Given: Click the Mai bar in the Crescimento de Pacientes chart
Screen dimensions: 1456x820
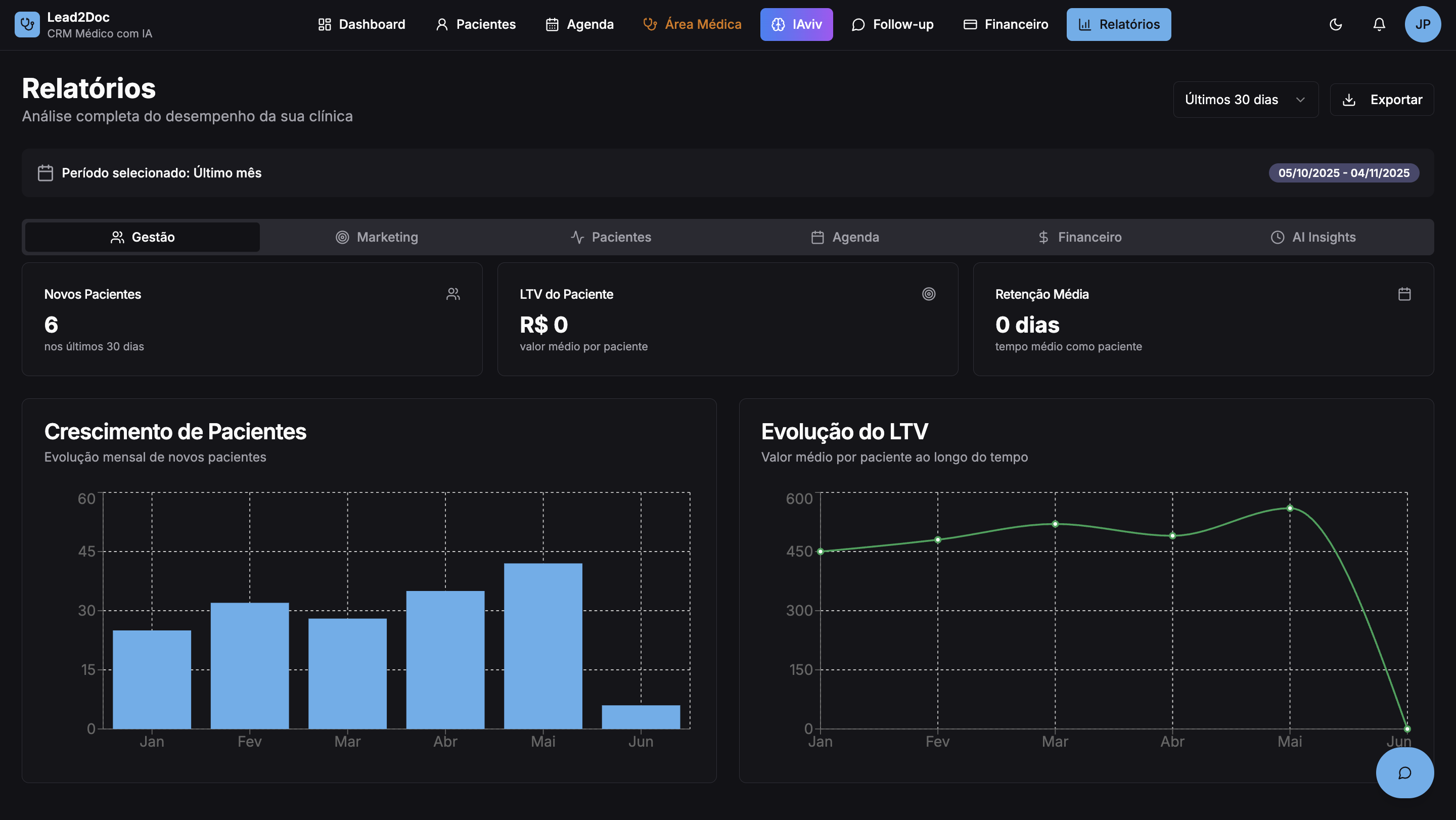Looking at the screenshot, I should point(542,646).
